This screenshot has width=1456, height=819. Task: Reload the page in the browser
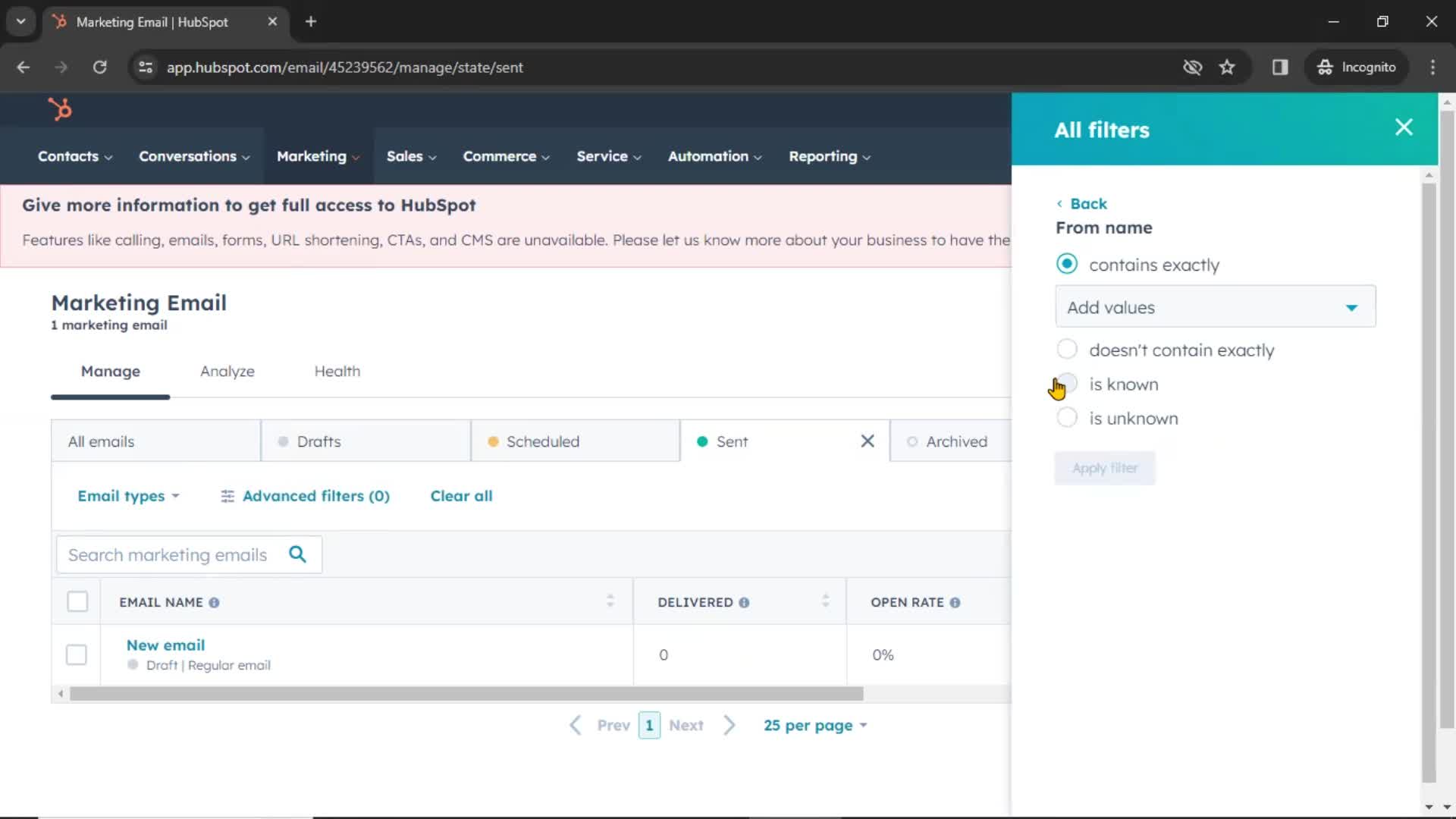point(99,67)
